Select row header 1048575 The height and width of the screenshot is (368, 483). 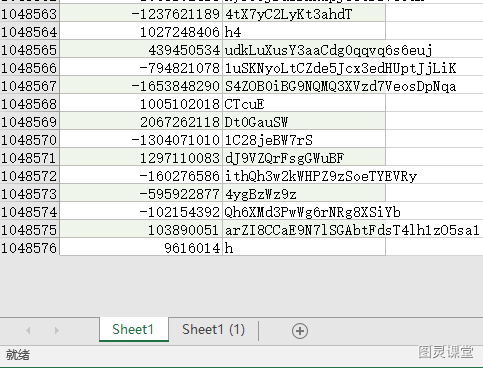(x=30, y=230)
